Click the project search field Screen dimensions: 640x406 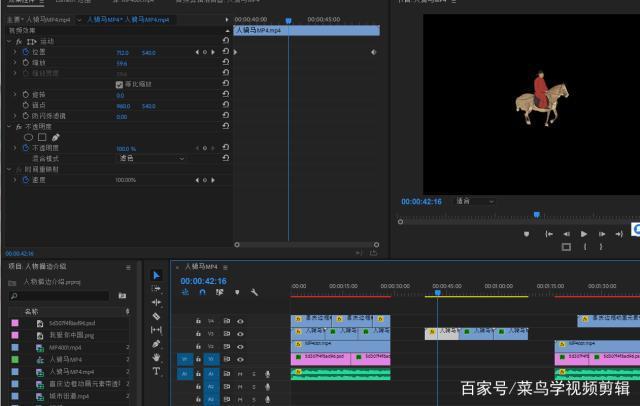(59, 296)
